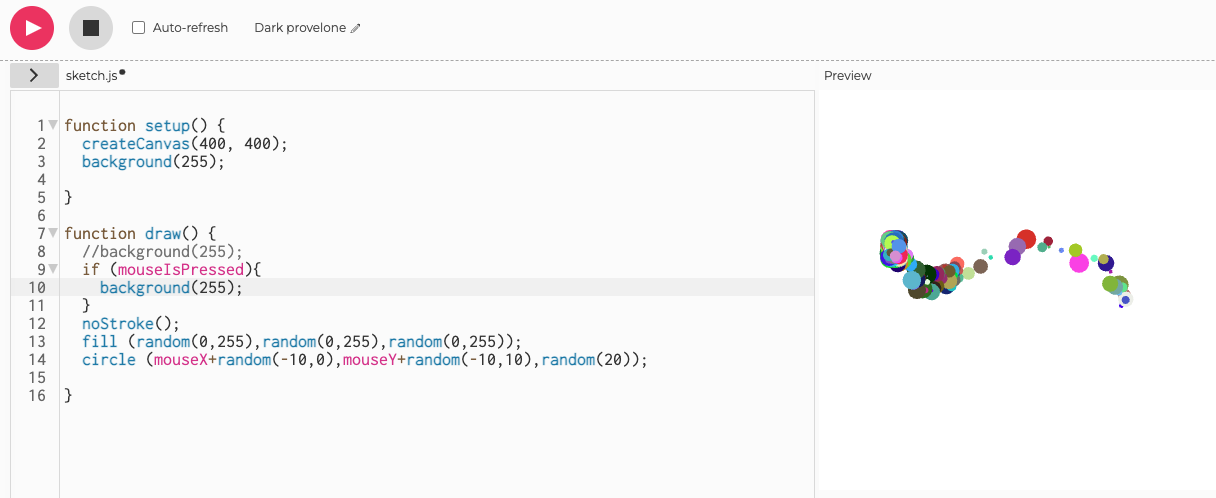Collapse the draw function fold arrow
Viewport: 1216px width, 498px height.
point(53,233)
